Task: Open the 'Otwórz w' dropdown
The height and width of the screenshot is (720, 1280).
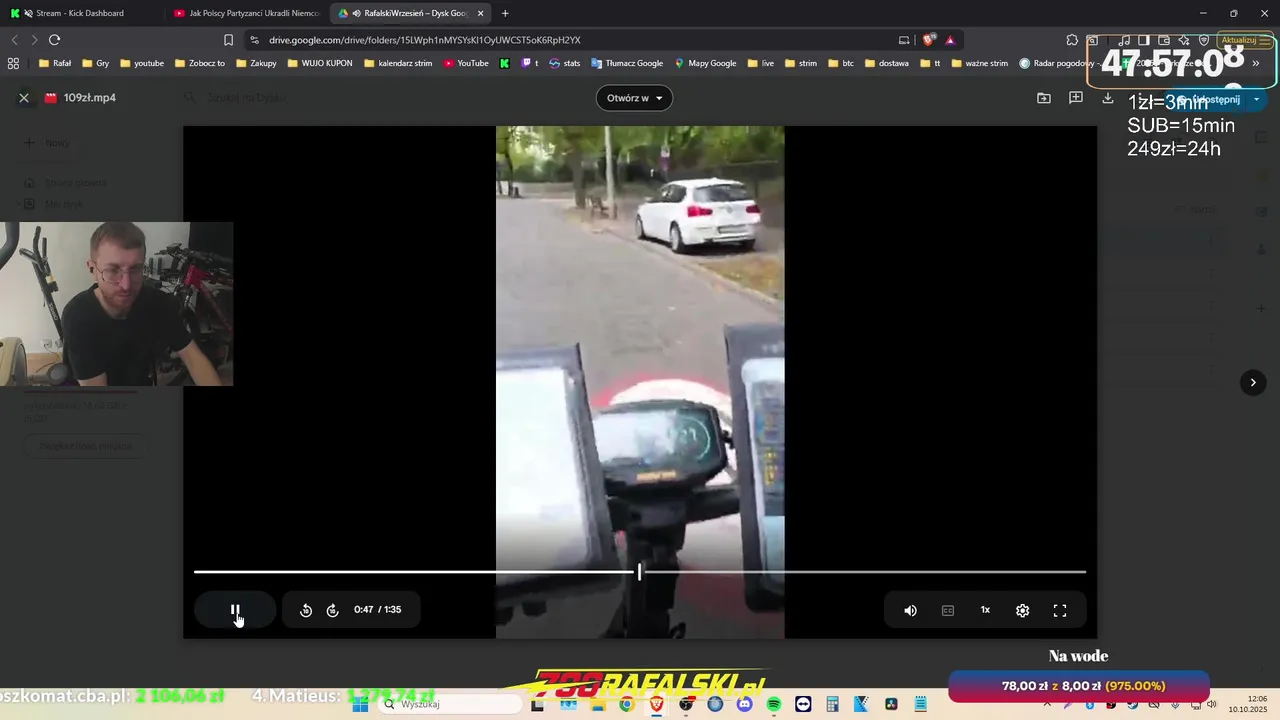Action: pos(634,98)
